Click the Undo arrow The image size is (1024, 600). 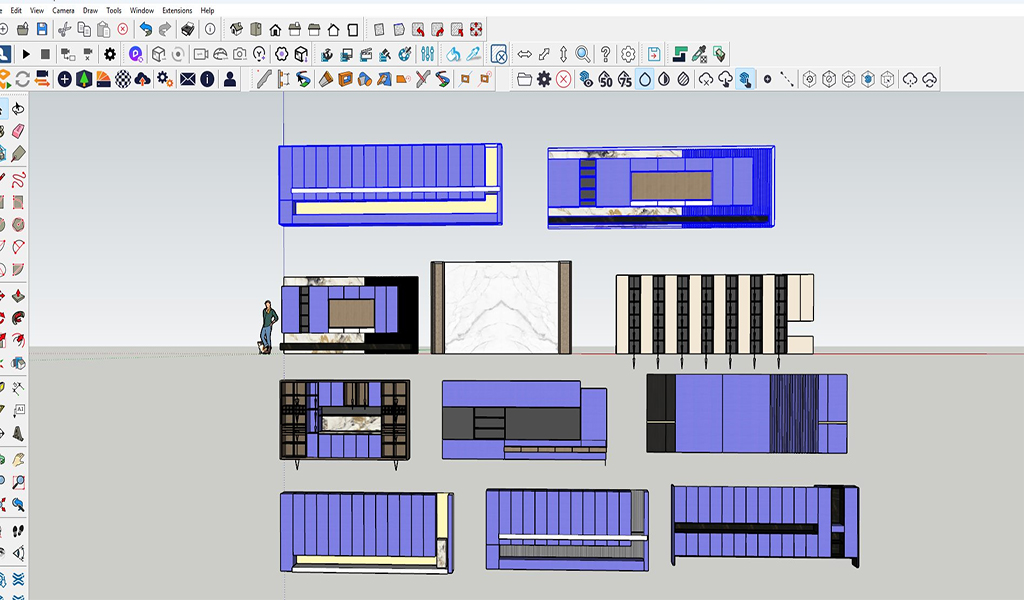pos(146,29)
